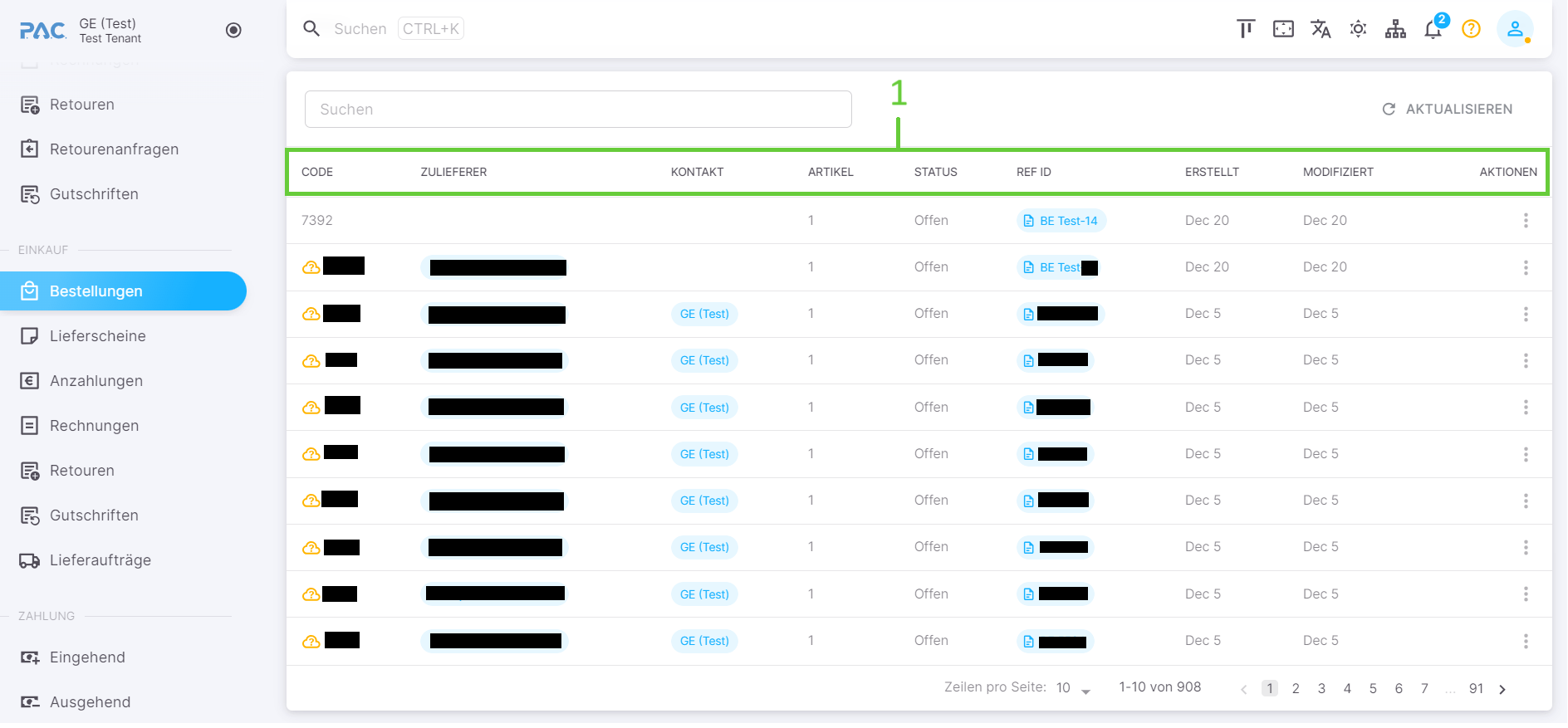Click AKTUALISIEREN refresh button

pyautogui.click(x=1447, y=109)
